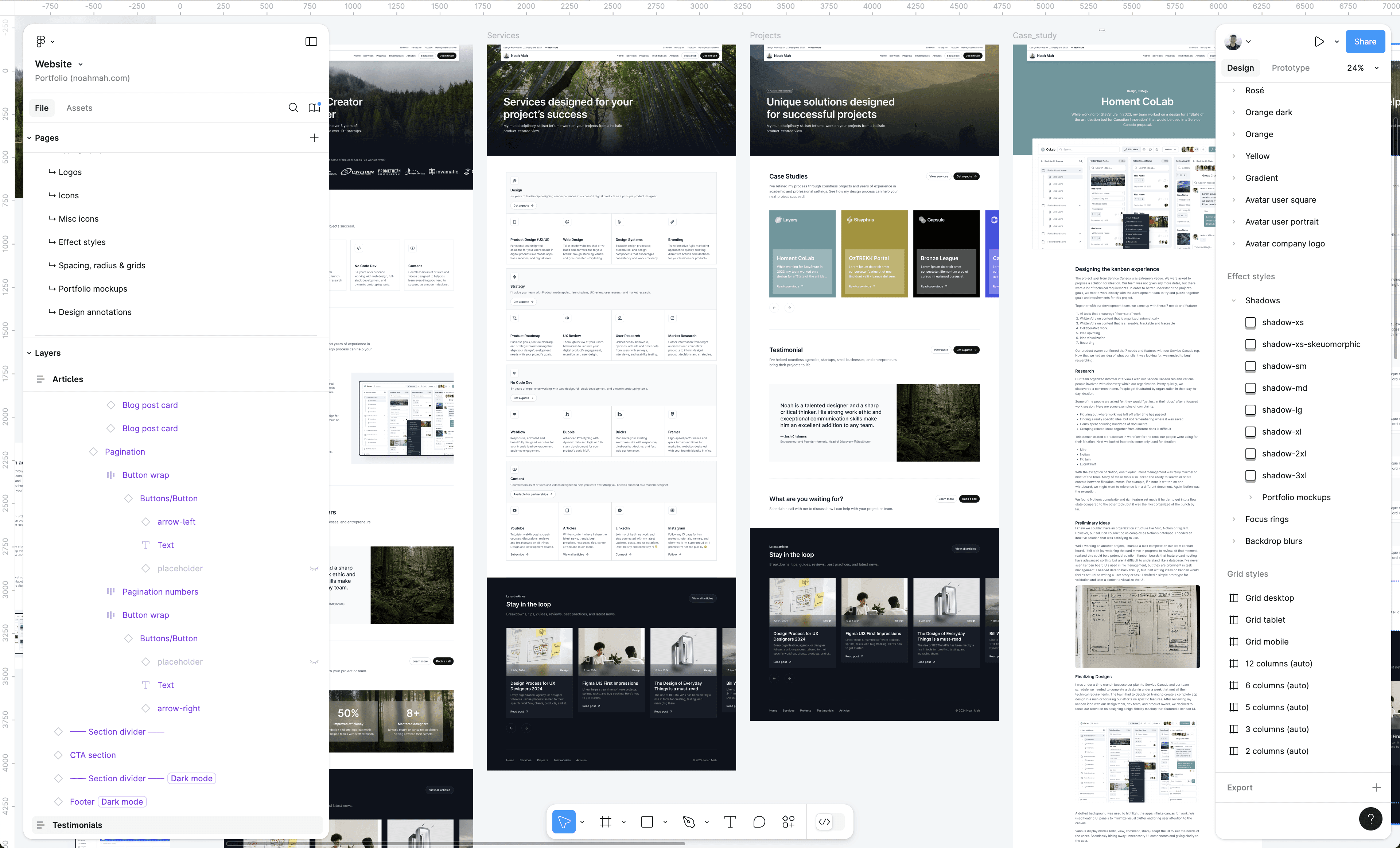
Task: Click the shadow-md style swatch
Action: click(1251, 388)
